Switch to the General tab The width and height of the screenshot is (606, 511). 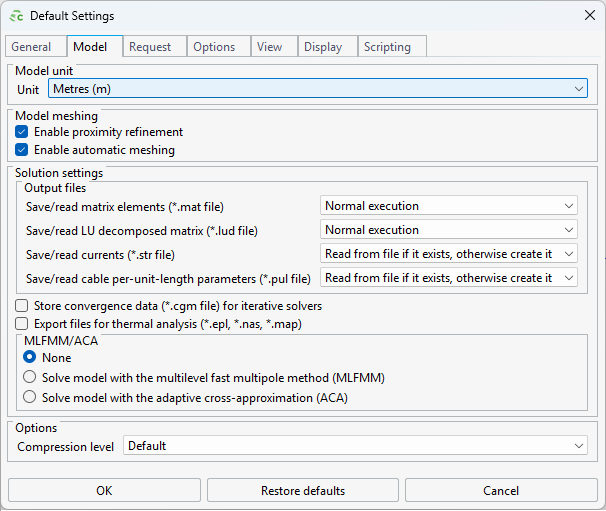click(32, 47)
